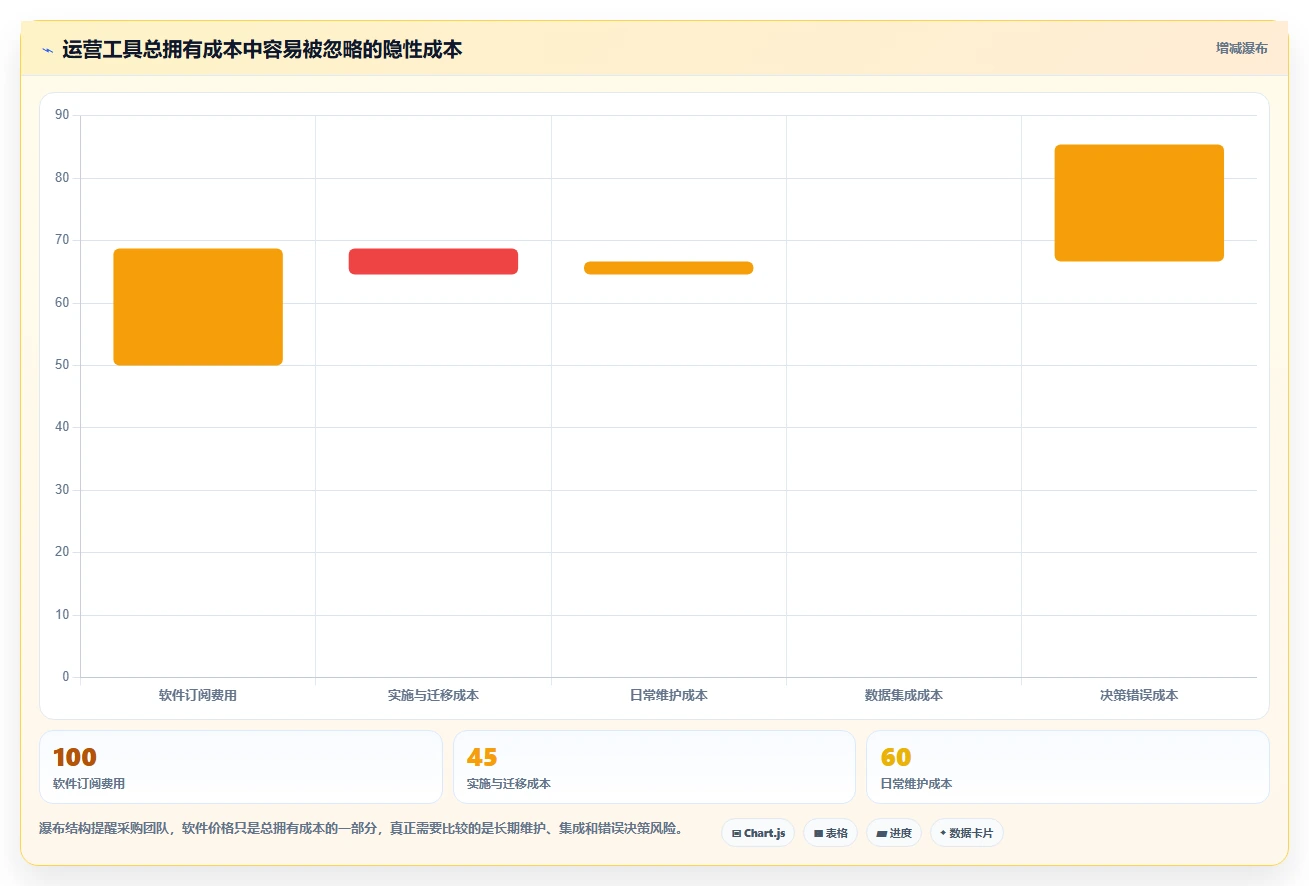This screenshot has width=1309, height=886.
Task: Select the 数据卡片 tag chip
Action: pyautogui.click(x=966, y=833)
